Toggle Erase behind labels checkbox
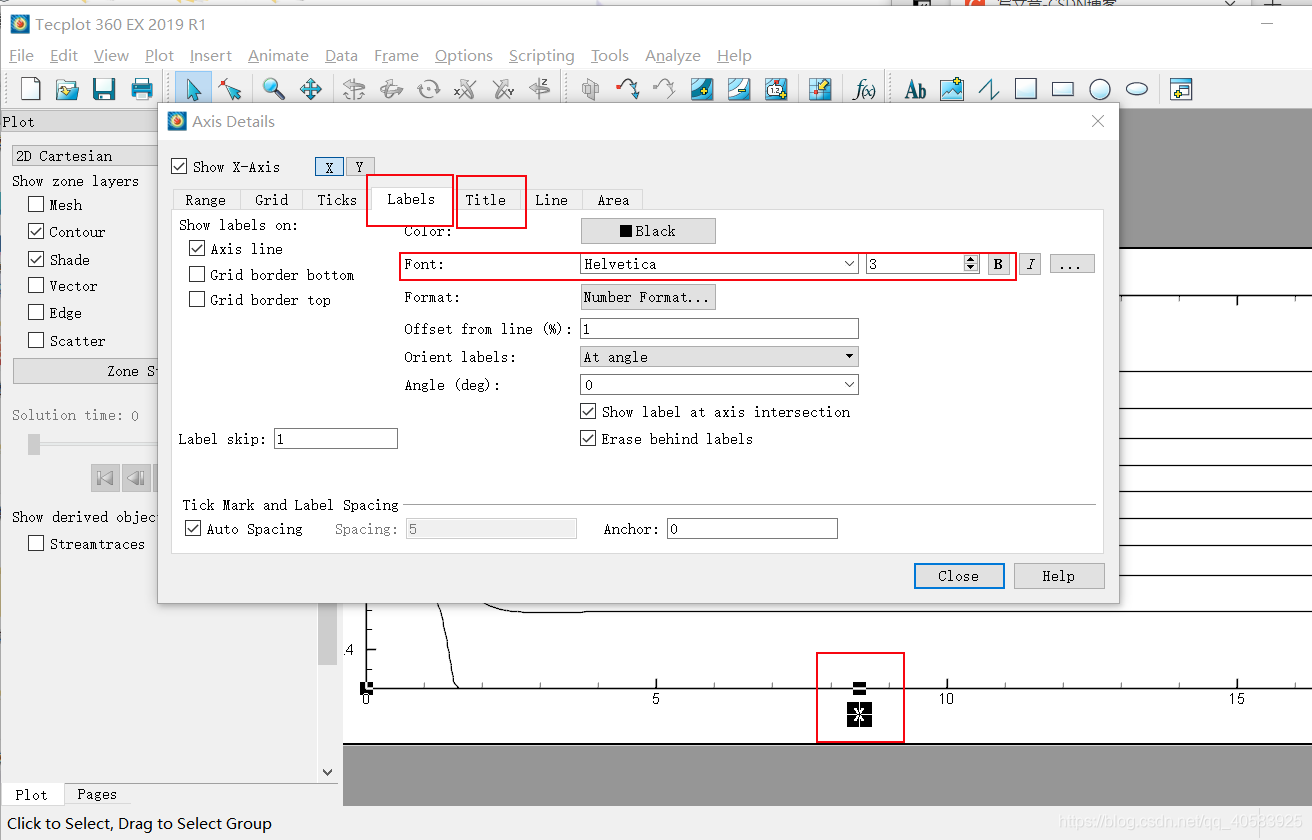Viewport: 1312px width, 840px height. [x=588, y=438]
